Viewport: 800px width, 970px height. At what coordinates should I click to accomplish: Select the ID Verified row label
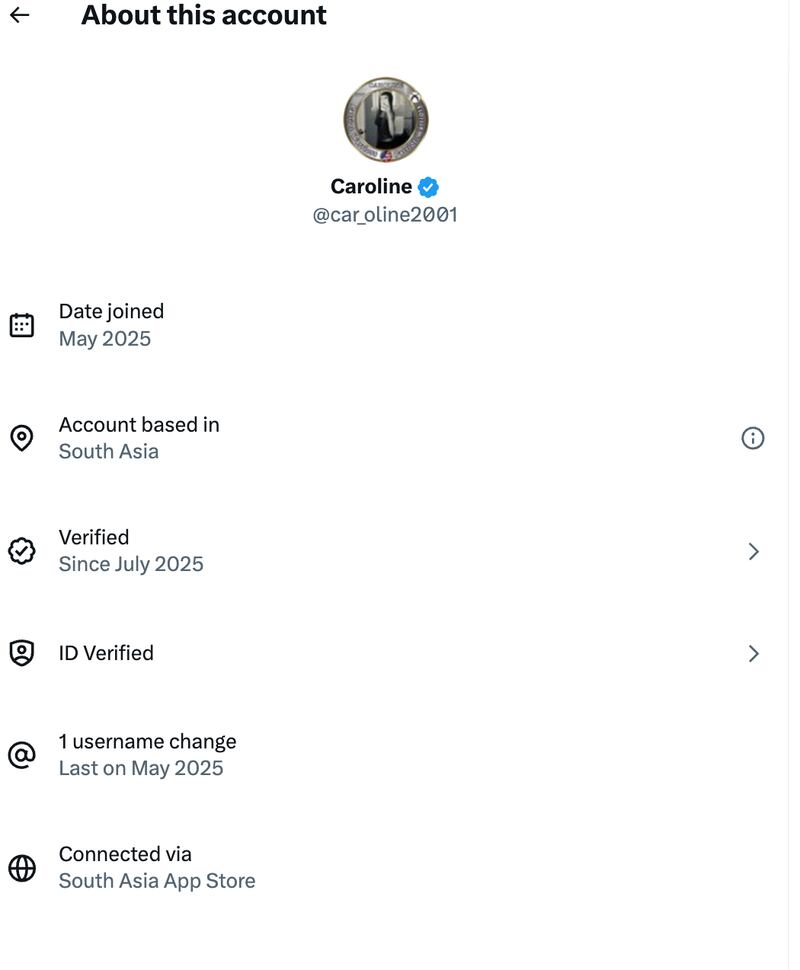pyautogui.click(x=106, y=653)
